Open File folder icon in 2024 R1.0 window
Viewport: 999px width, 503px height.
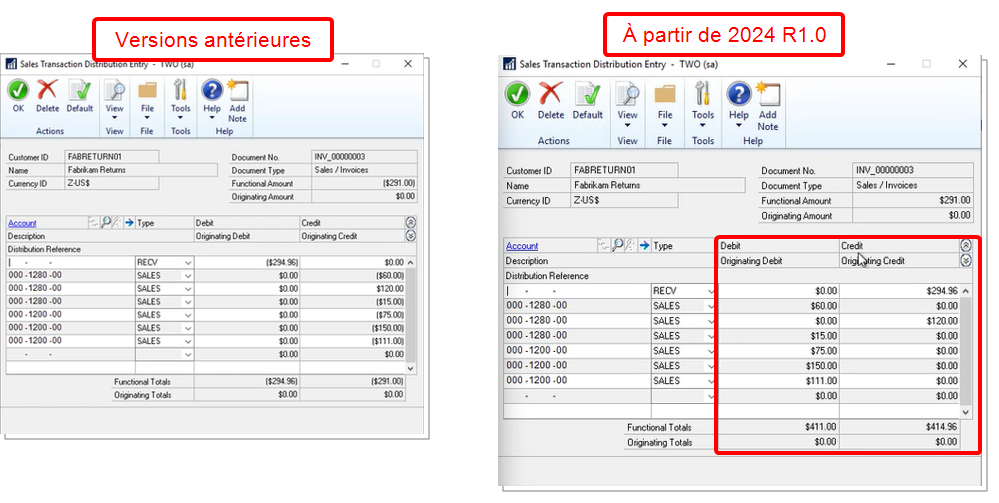pyautogui.click(x=665, y=94)
